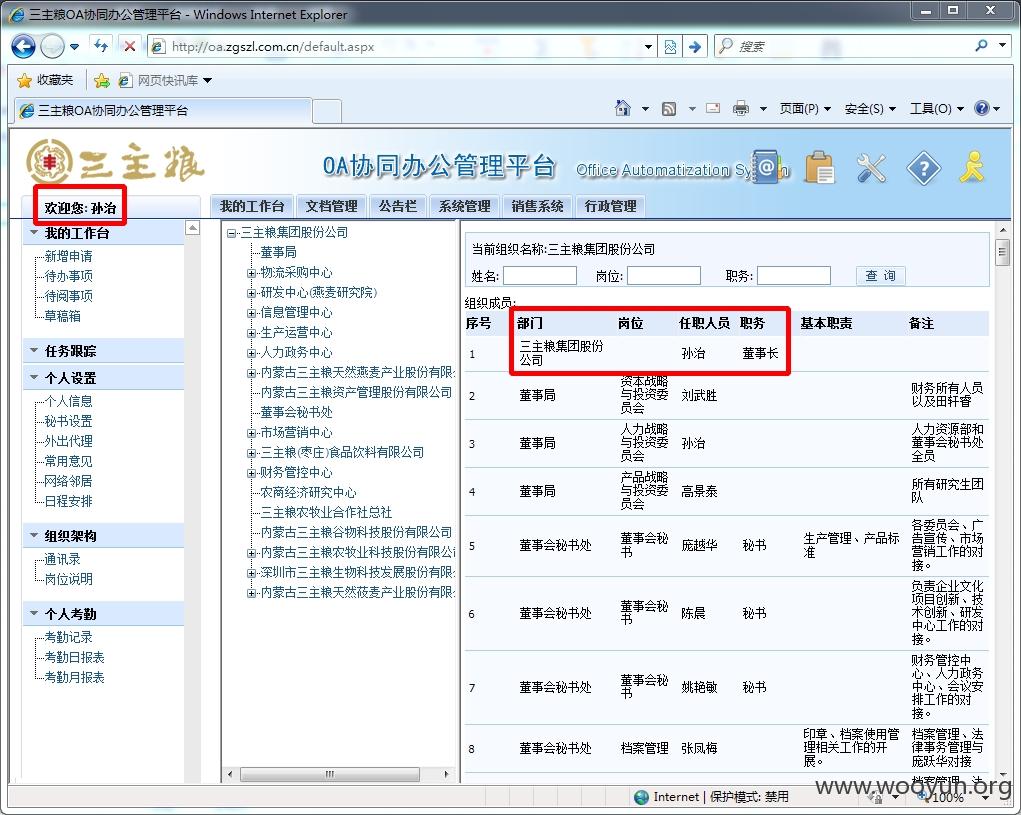Click the diamond question mark help icon
Viewport: 1021px width, 815px height.
(x=923, y=169)
